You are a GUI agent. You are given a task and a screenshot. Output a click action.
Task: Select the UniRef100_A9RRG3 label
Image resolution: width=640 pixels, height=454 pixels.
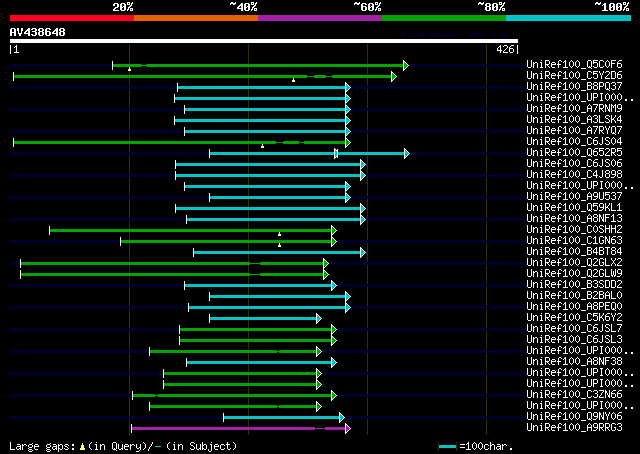pyautogui.click(x=574, y=428)
